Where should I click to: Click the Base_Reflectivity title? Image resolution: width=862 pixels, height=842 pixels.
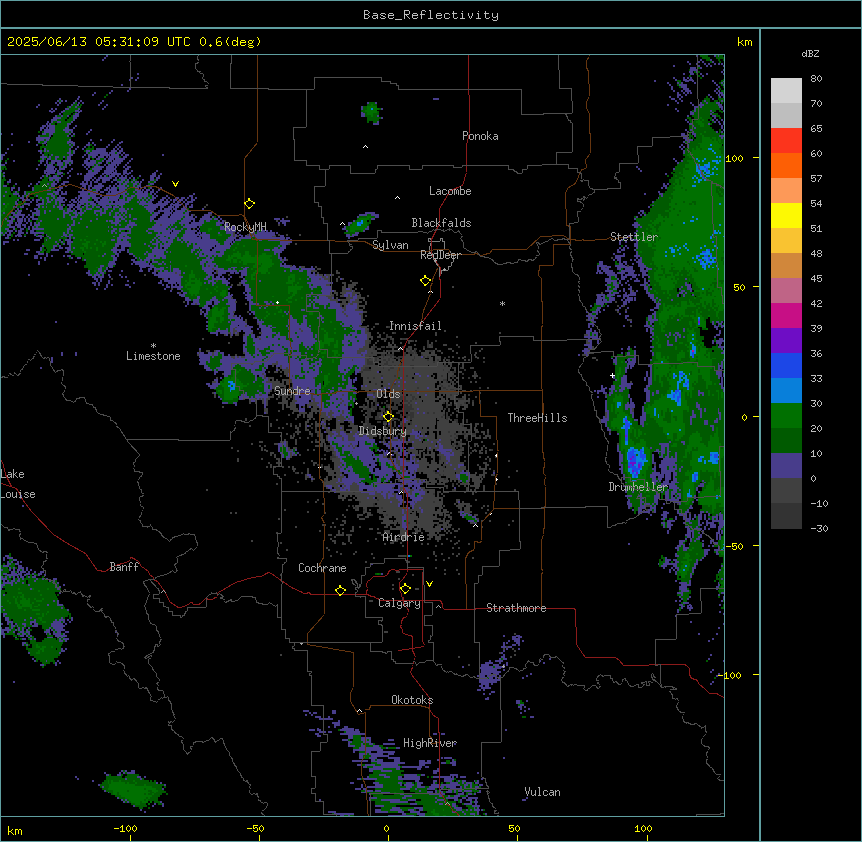431,15
